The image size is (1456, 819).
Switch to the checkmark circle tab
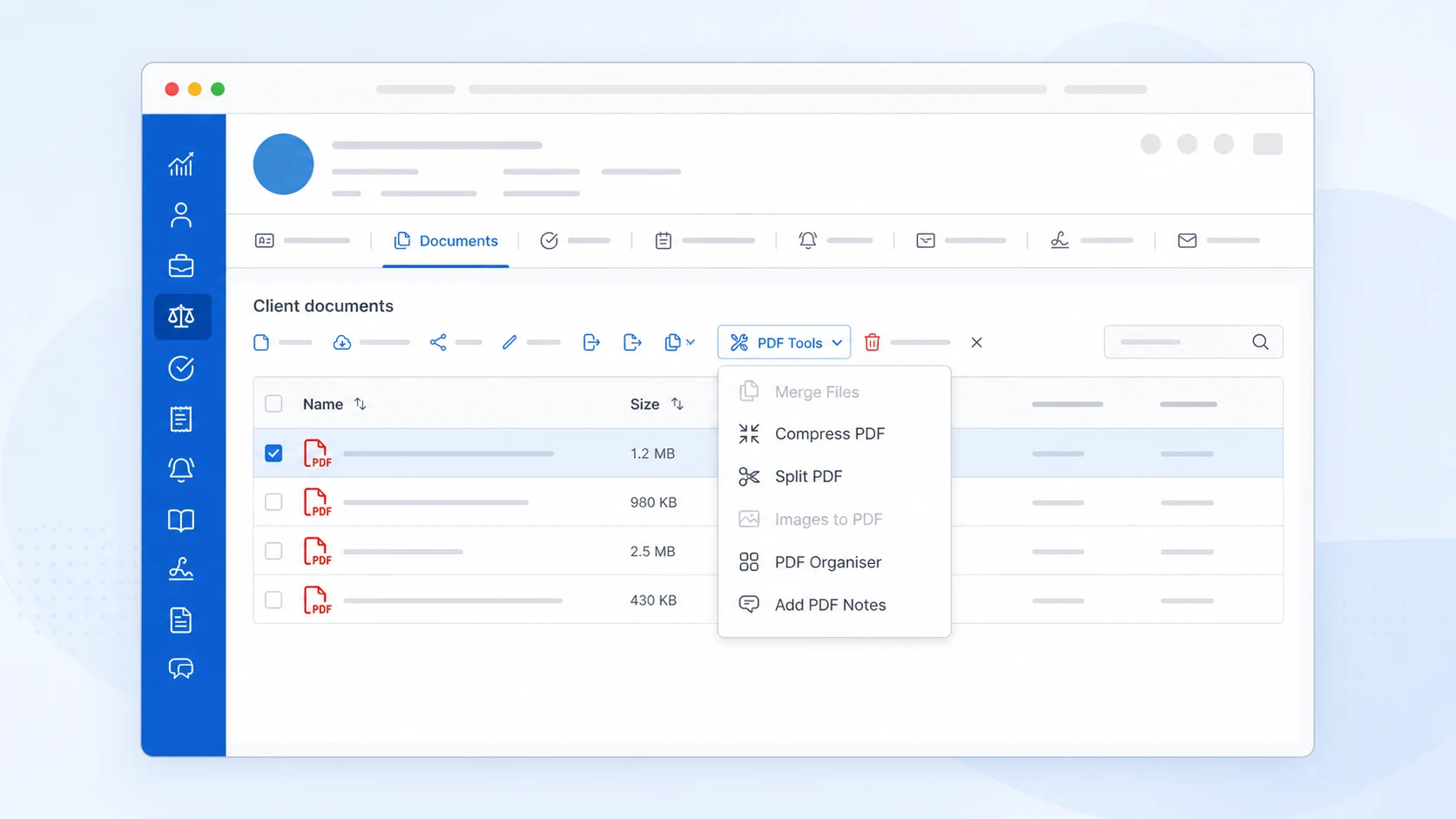(575, 240)
